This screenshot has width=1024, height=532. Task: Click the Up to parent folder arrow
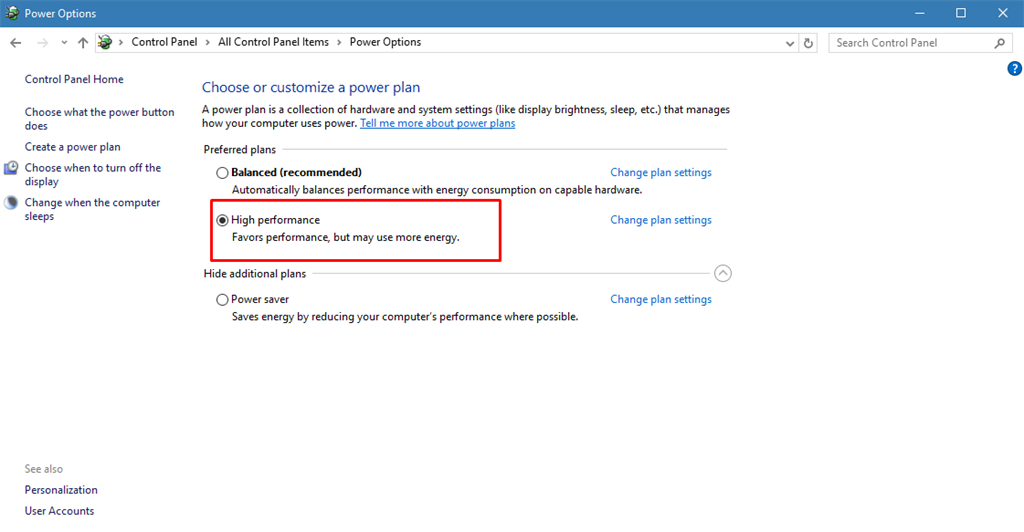(x=83, y=43)
